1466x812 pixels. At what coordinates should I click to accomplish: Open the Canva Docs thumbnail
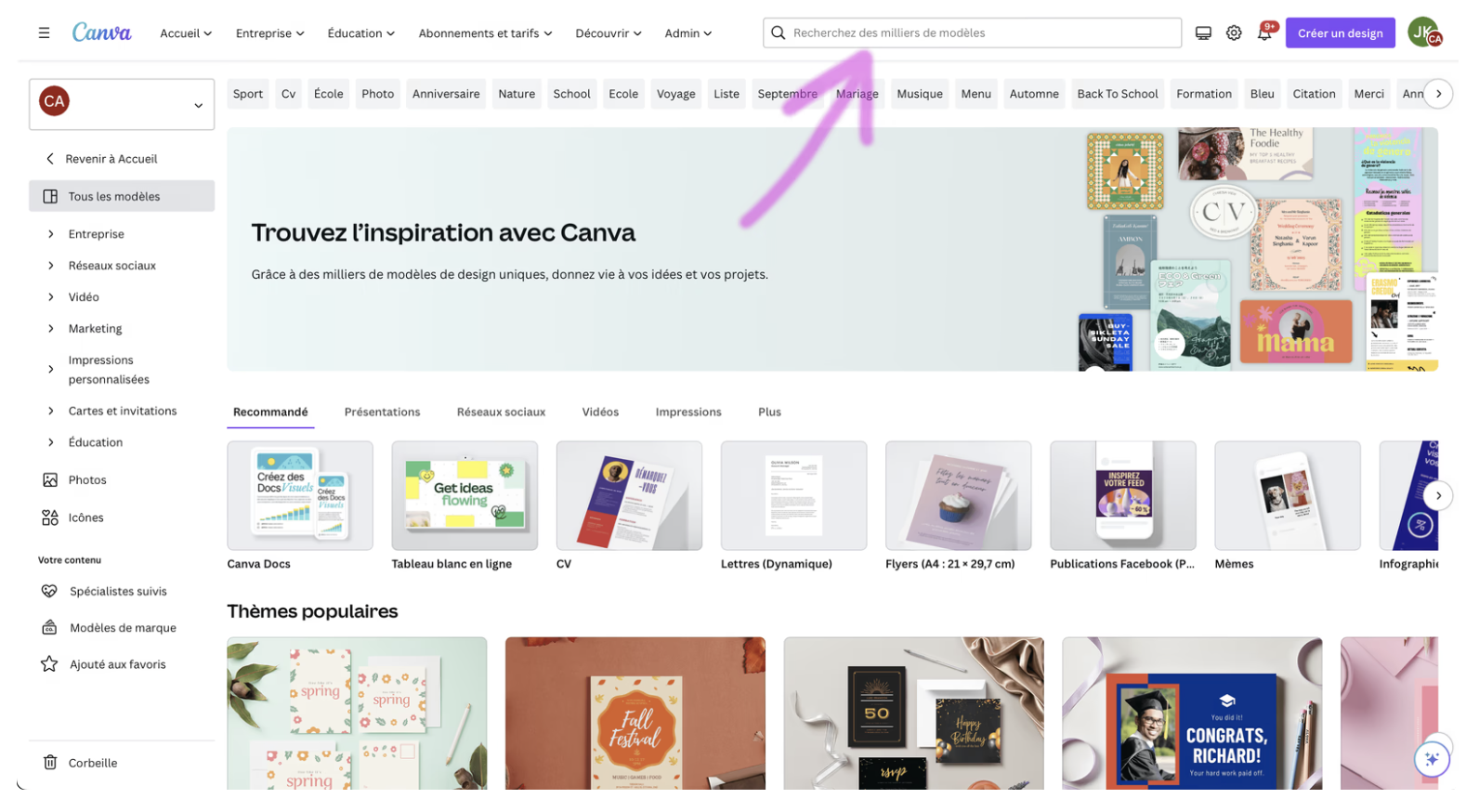click(300, 495)
